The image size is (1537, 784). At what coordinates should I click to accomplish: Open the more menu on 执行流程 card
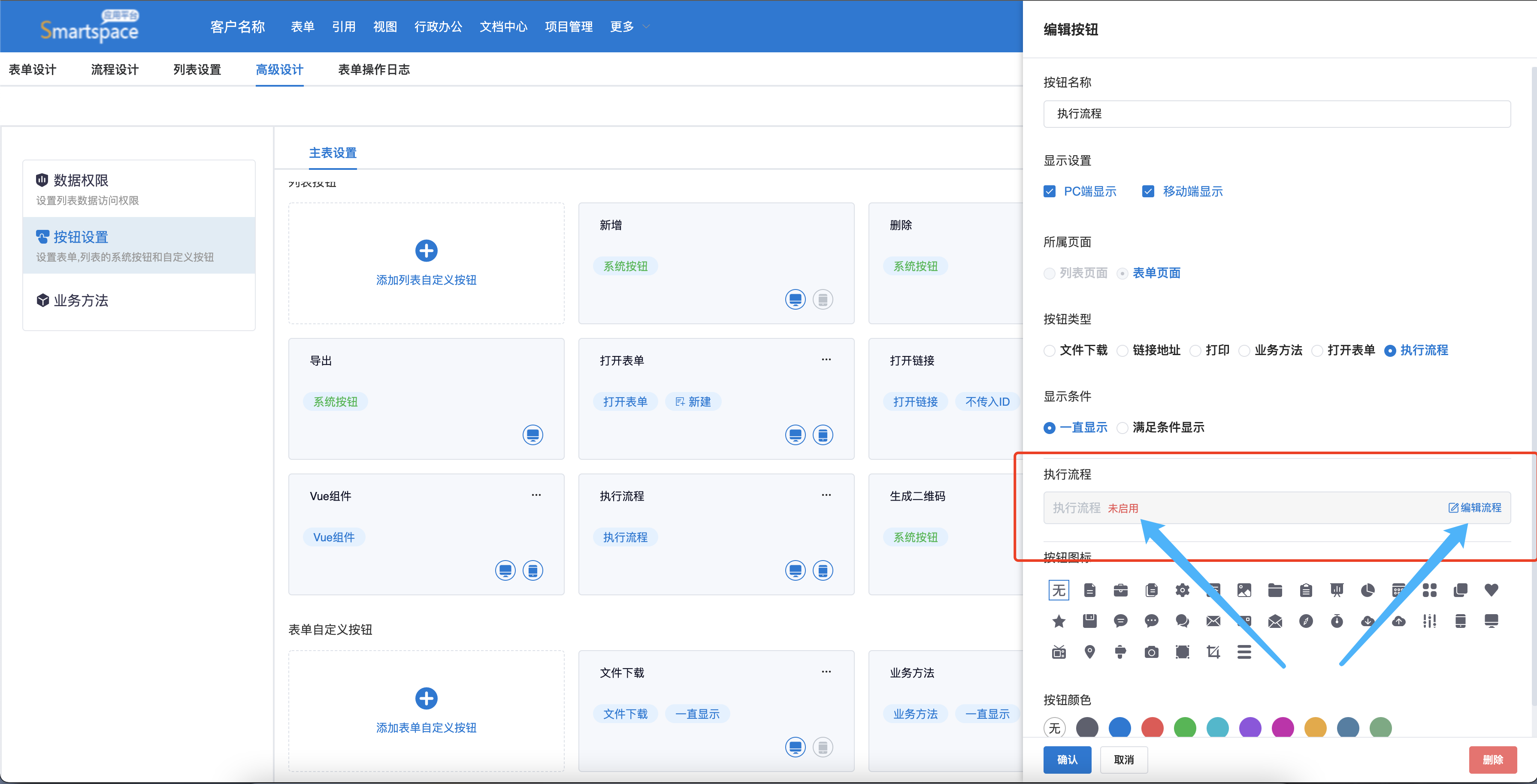coord(826,495)
